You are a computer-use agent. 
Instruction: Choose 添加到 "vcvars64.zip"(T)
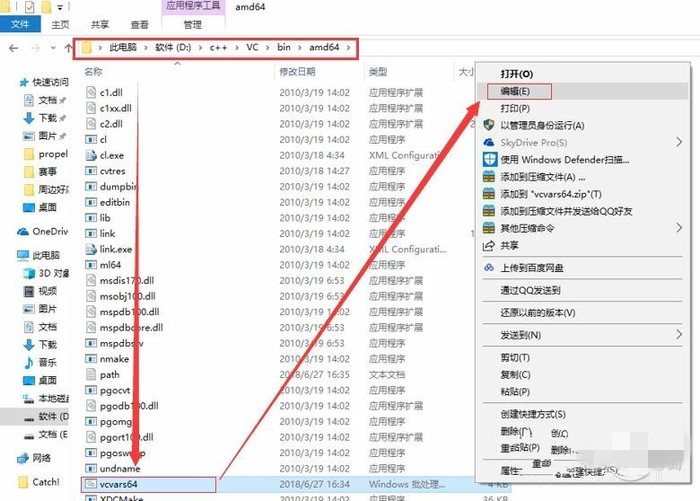coord(551,194)
